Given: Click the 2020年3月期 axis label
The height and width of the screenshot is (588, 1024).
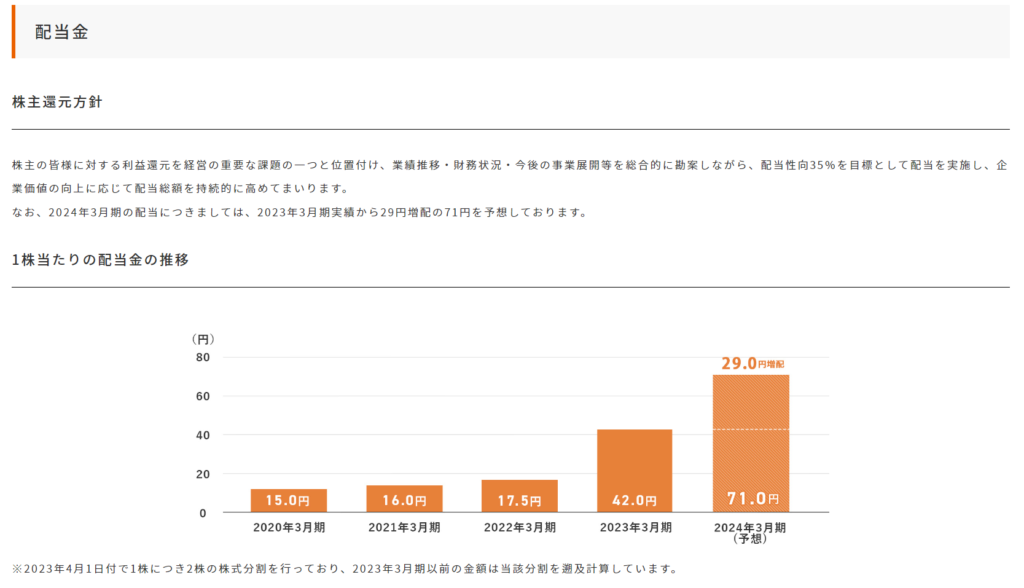Looking at the screenshot, I should click(x=289, y=527).
